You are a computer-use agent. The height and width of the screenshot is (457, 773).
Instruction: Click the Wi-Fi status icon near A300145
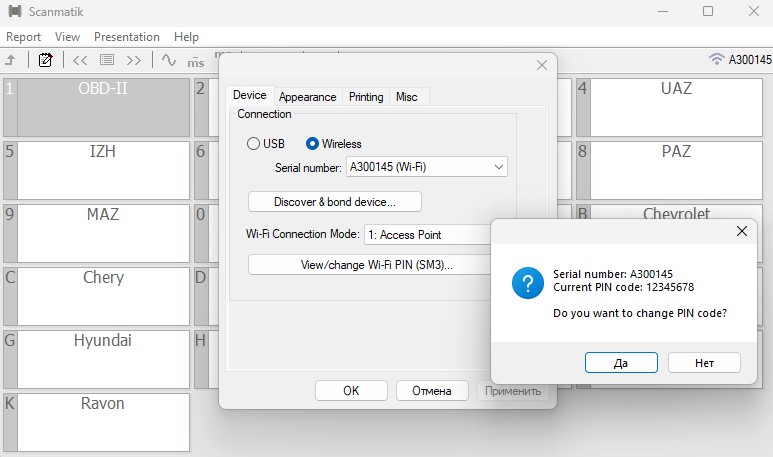(x=716, y=59)
